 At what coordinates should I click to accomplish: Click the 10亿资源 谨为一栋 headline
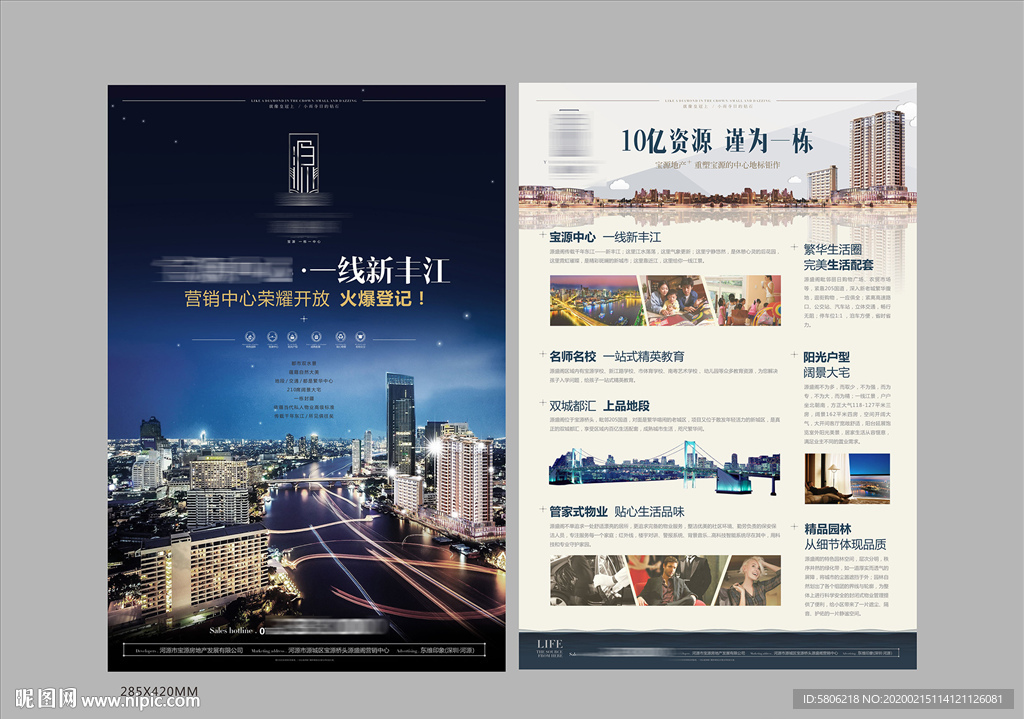pyautogui.click(x=717, y=141)
